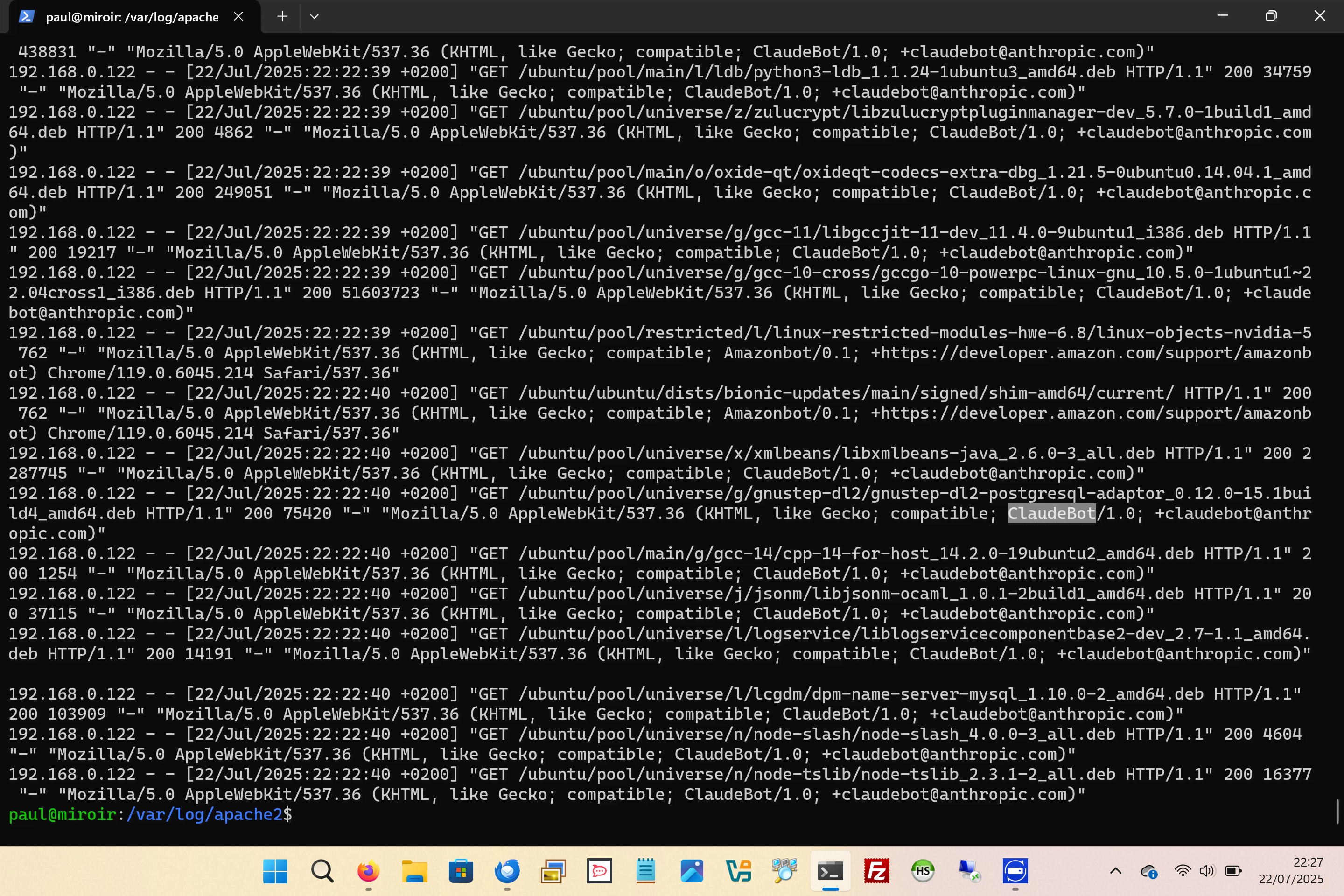Open Notepad app in taskbar

coord(646,871)
